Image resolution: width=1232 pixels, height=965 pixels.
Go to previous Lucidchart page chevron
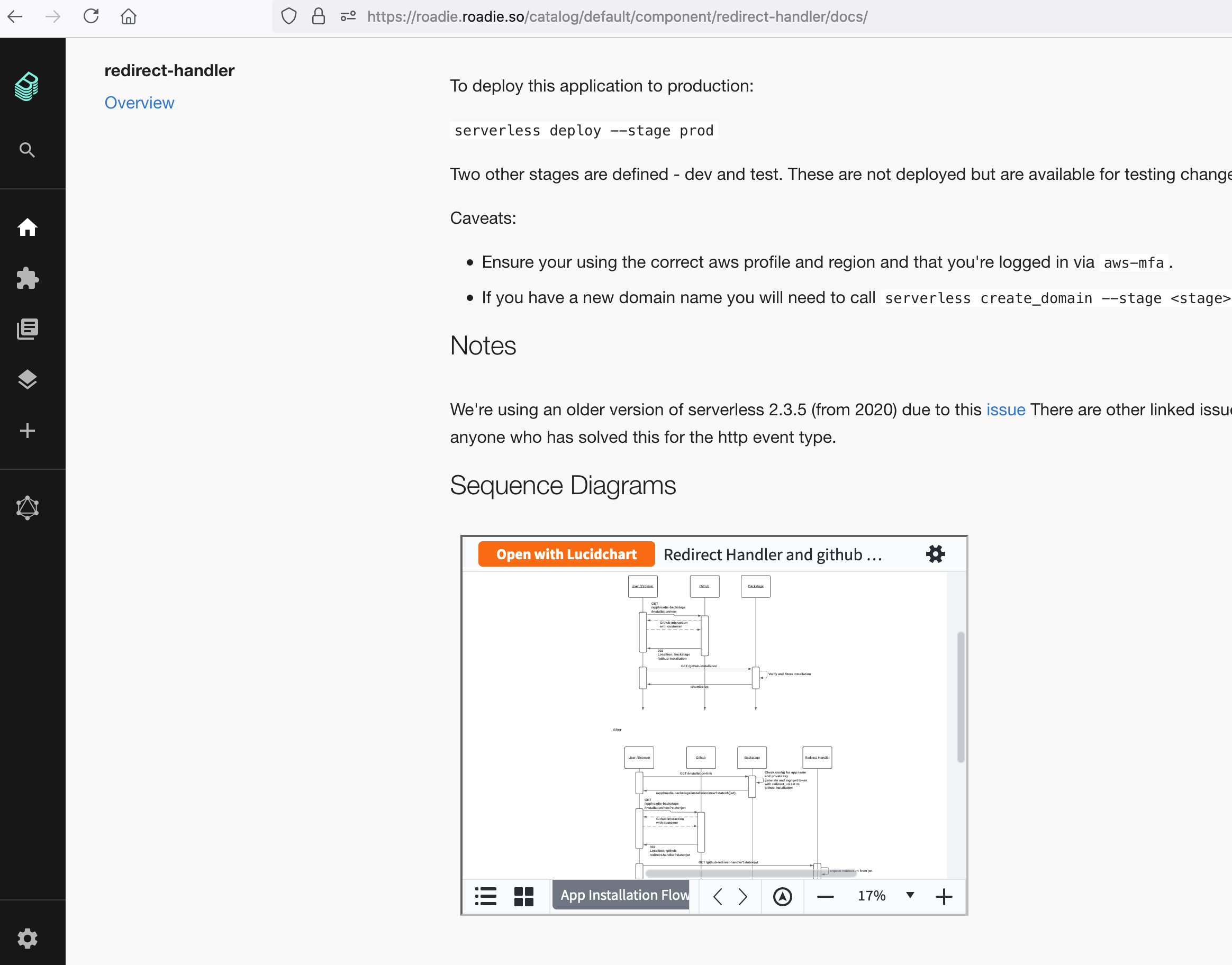(718, 896)
